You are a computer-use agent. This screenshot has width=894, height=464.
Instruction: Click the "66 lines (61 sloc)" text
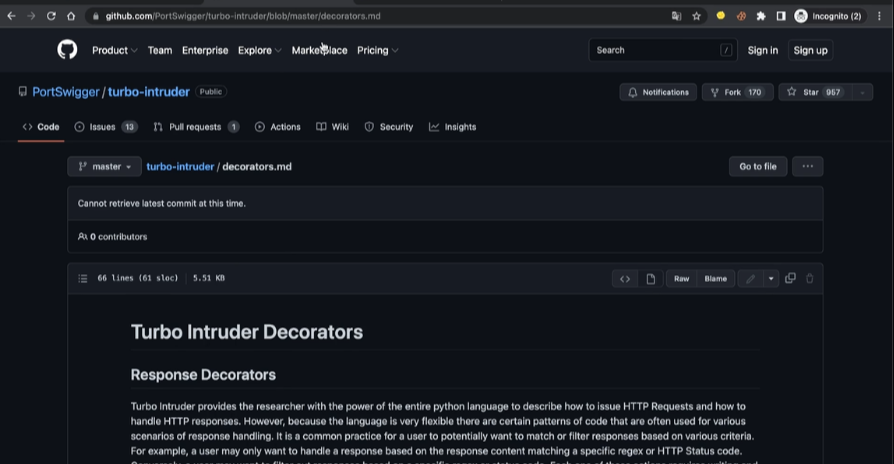(137, 278)
